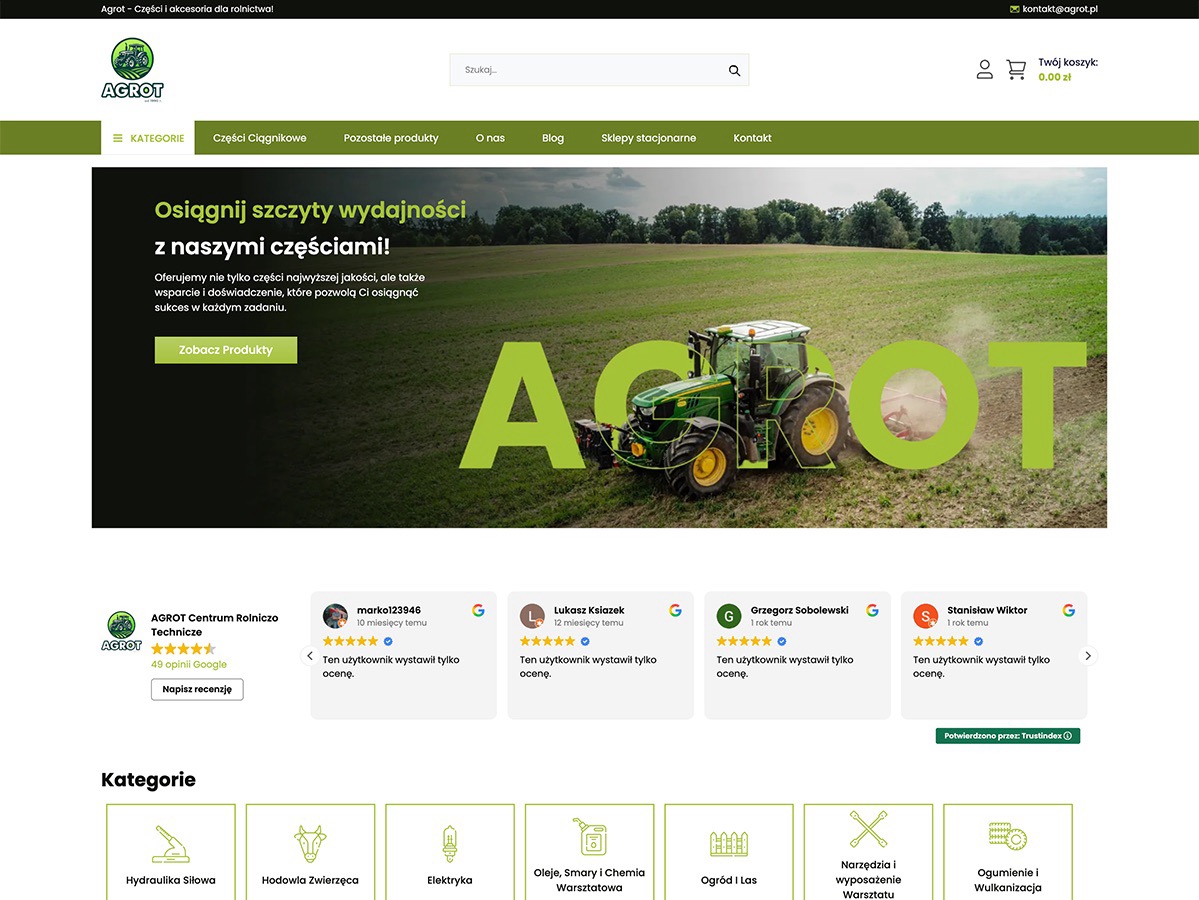
Task: Click the Stanisław Wiktor reviewer name
Action: [987, 610]
